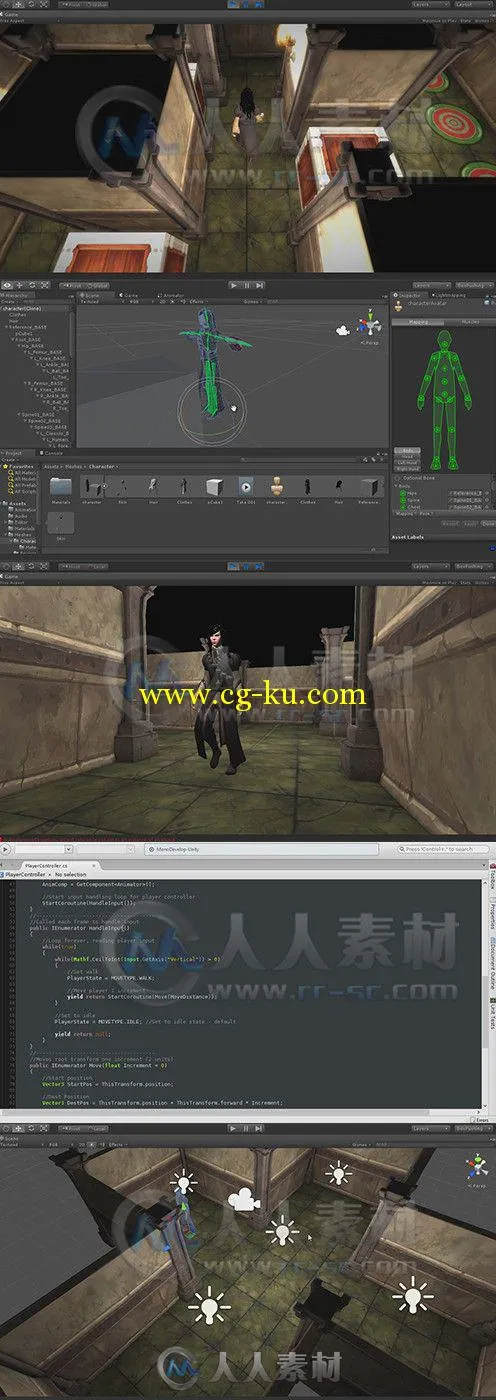The height and width of the screenshot is (1400, 496).
Task: Select the pCube1 mesh asset thumbnail
Action: point(215,487)
